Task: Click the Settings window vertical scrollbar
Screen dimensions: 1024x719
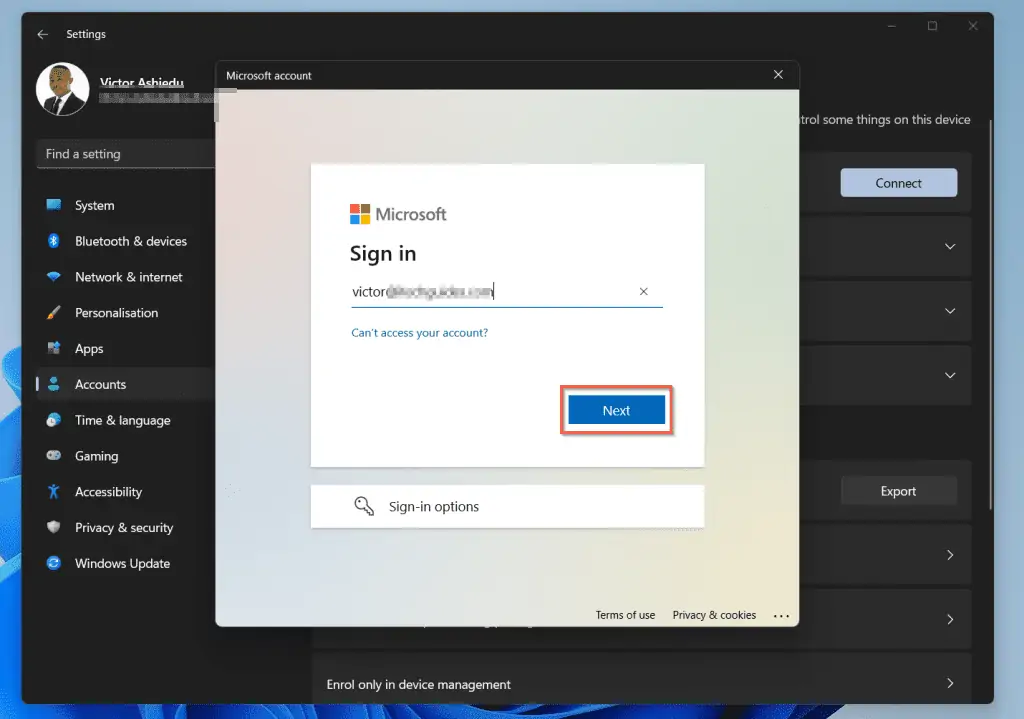Action: click(990, 313)
